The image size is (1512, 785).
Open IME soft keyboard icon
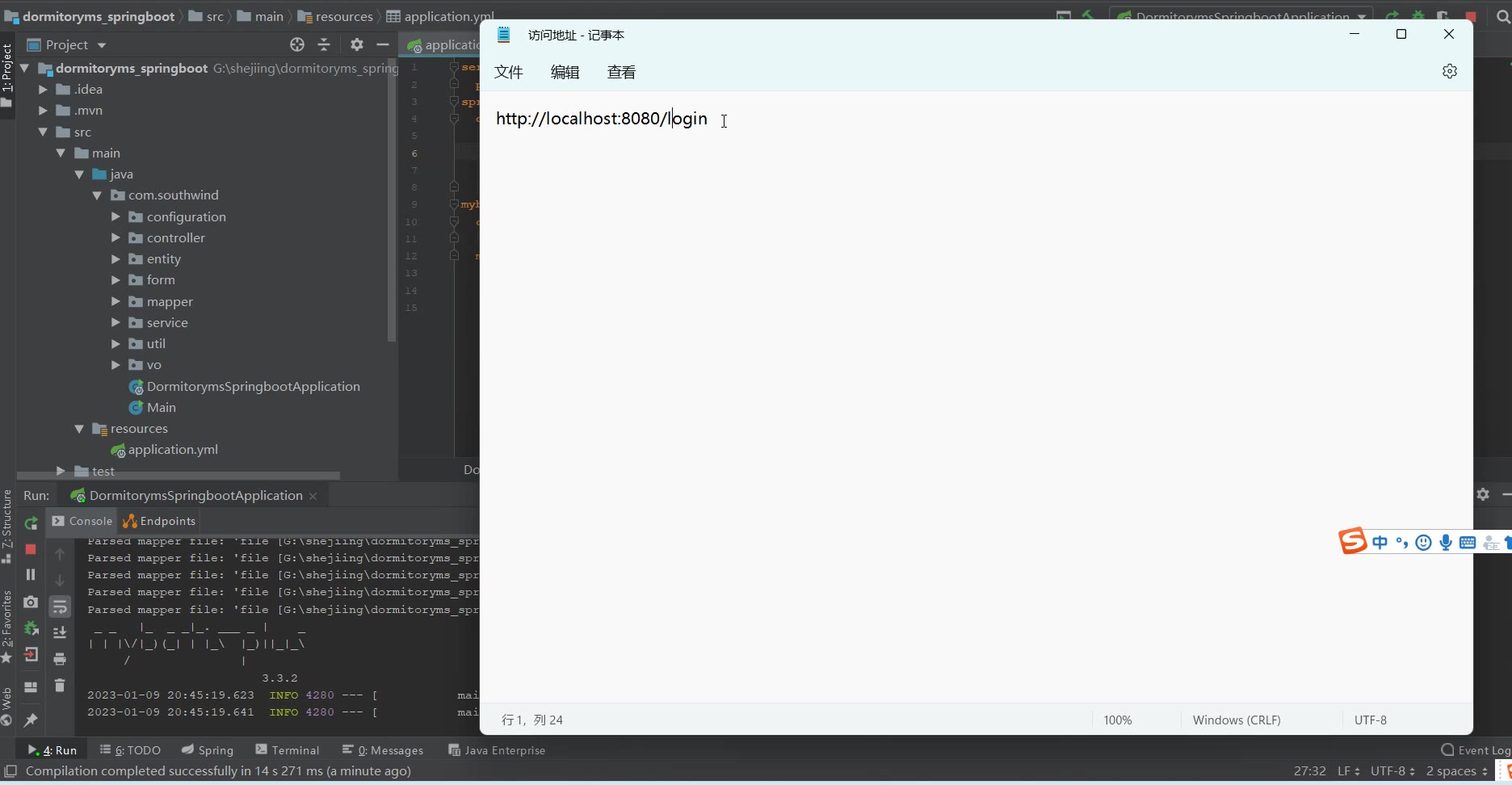(1468, 543)
